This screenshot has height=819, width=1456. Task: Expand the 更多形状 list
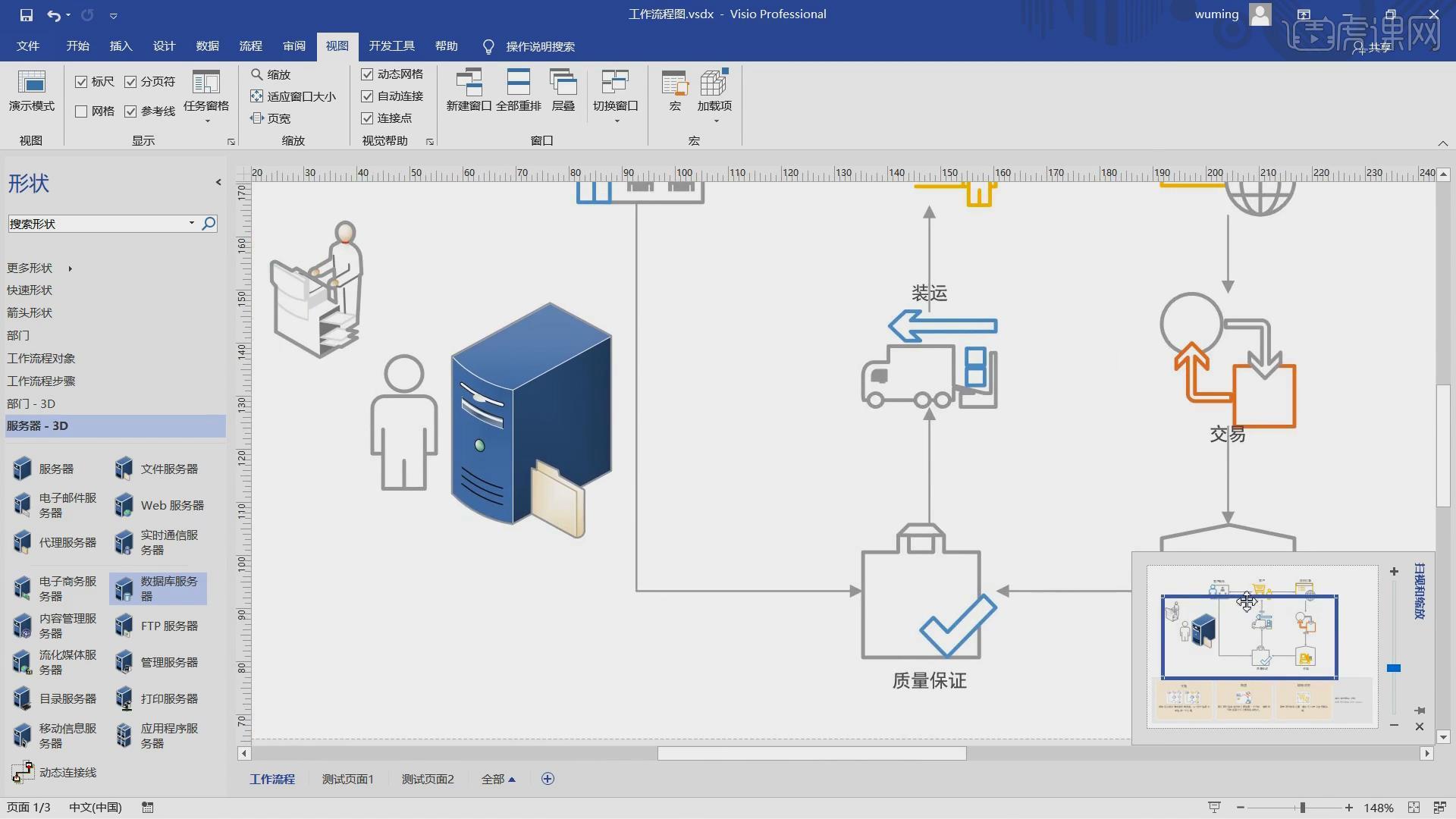[x=30, y=268]
